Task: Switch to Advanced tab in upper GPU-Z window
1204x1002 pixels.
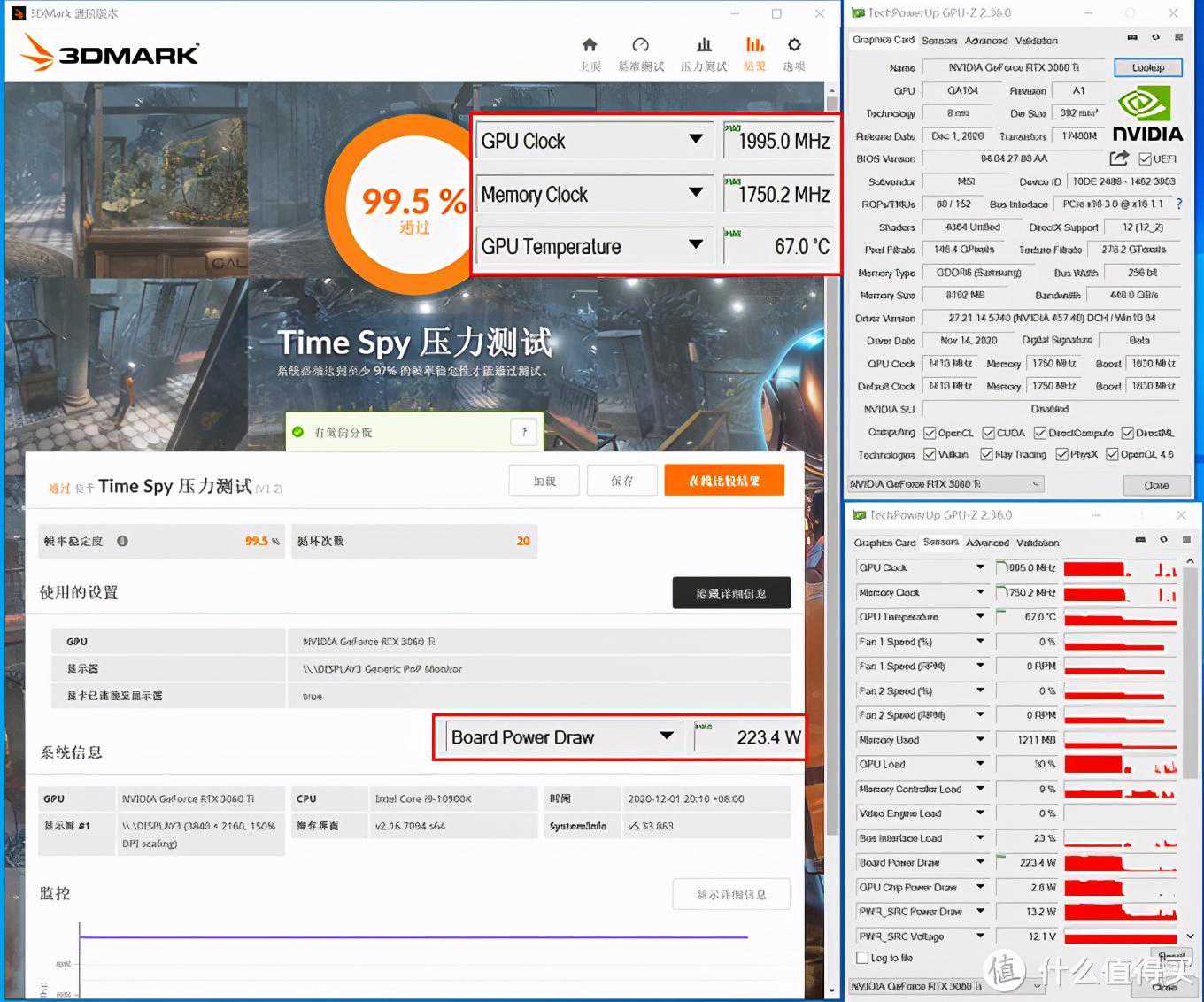Action: coord(986,41)
